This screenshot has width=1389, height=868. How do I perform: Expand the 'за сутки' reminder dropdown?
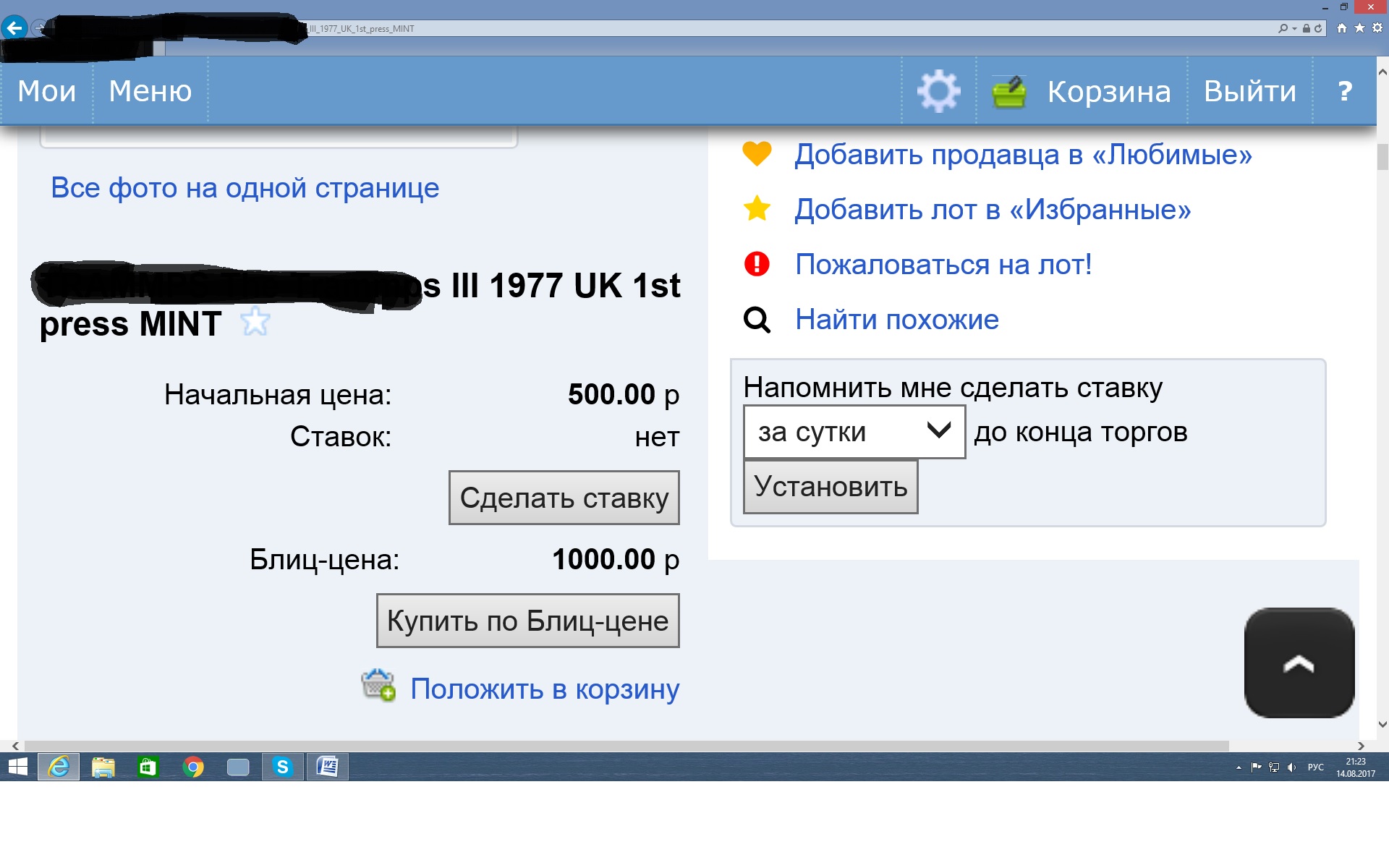coord(854,432)
